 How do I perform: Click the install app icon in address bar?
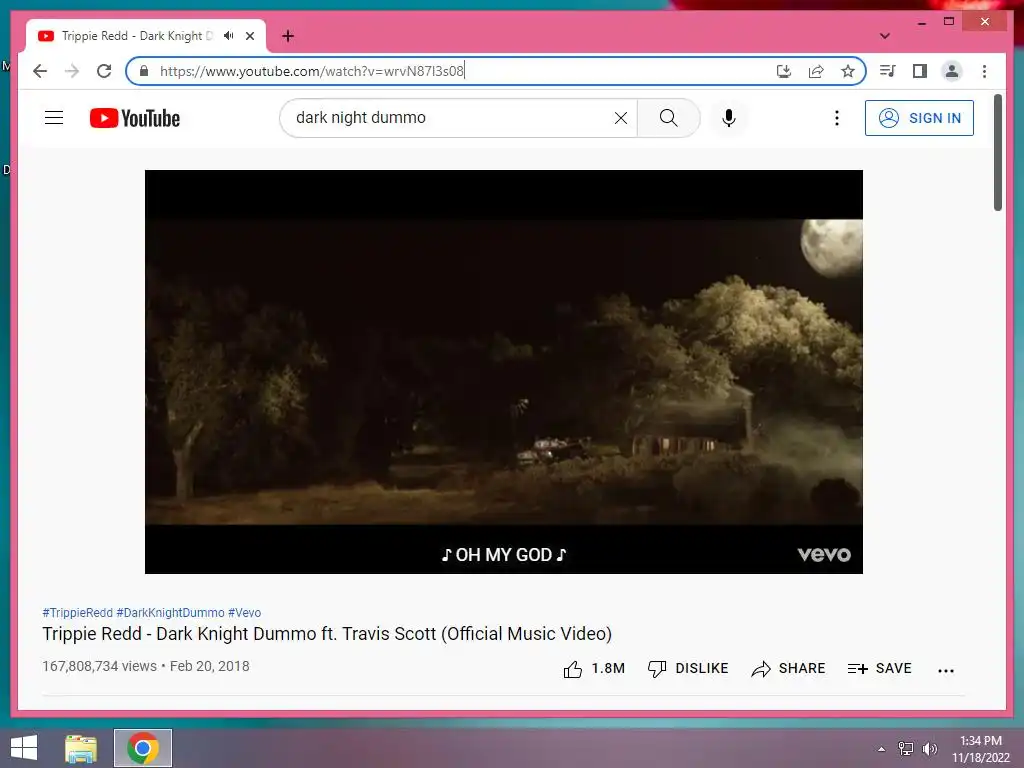click(784, 71)
